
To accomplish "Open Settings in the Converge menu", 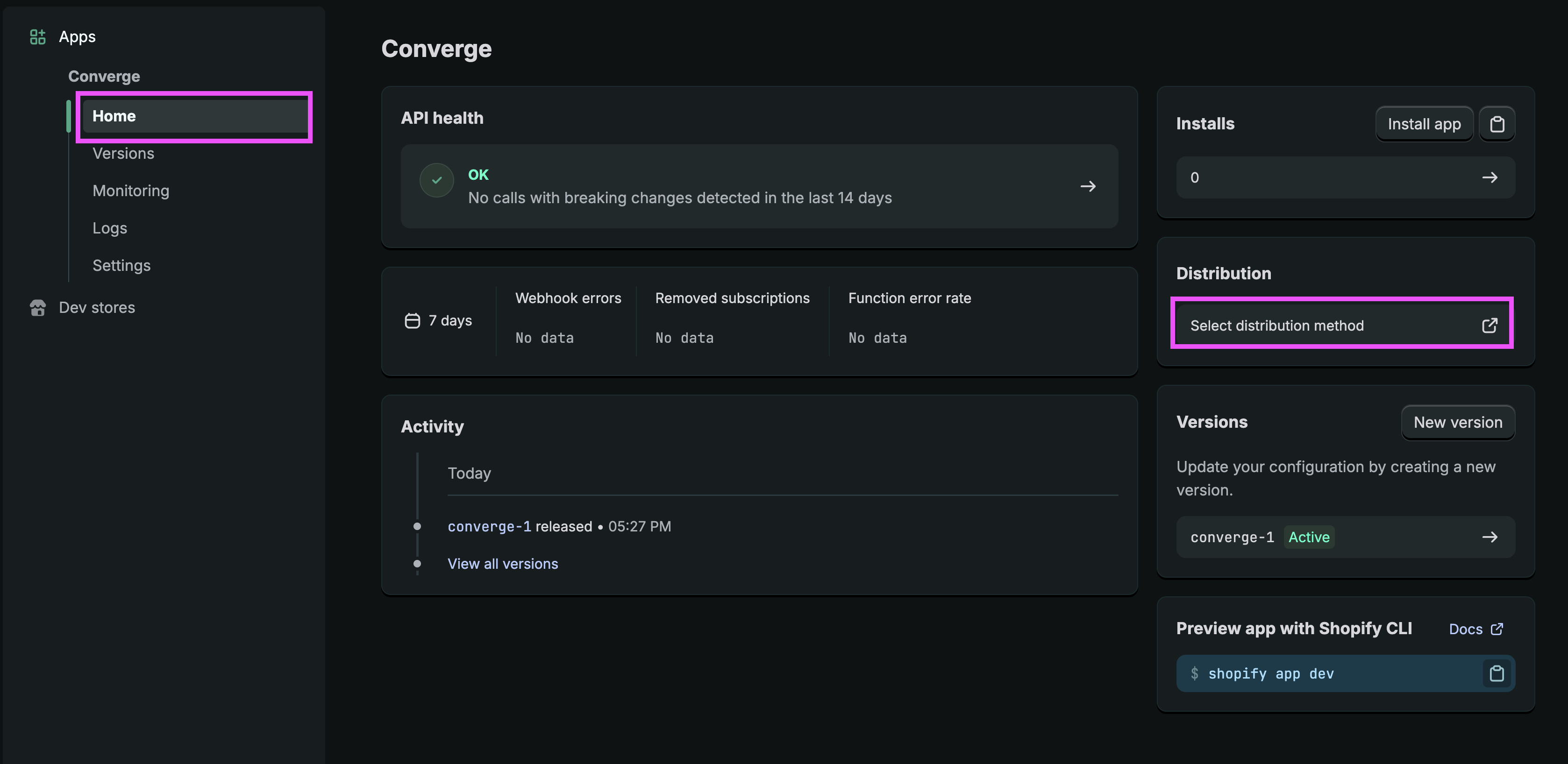I will point(121,266).
